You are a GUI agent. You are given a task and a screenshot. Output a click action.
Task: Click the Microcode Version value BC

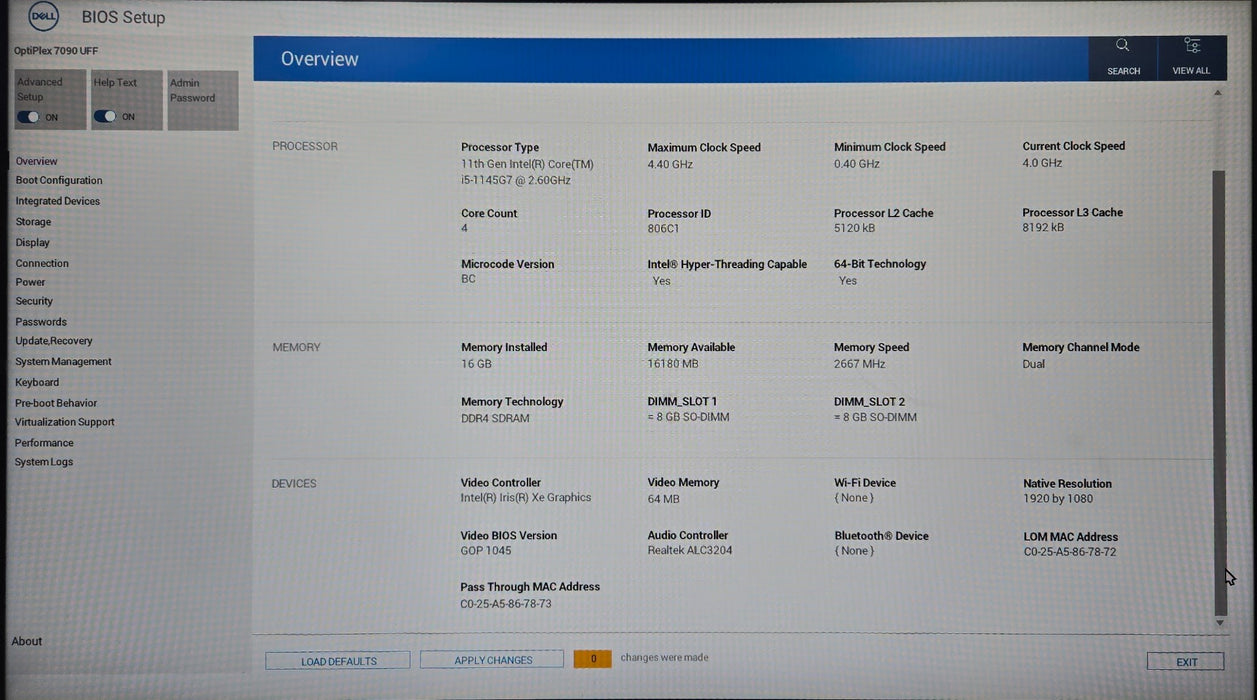(468, 279)
